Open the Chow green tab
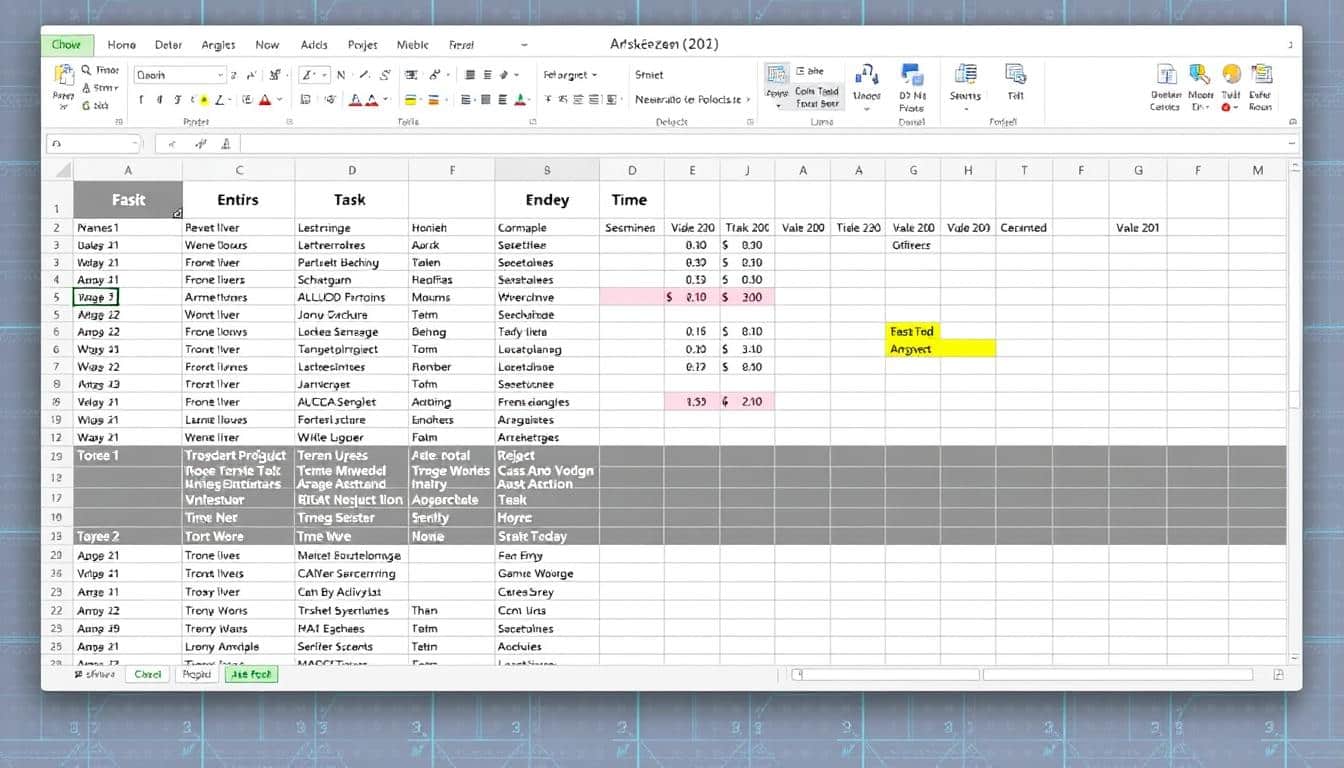Viewport: 1344px width, 768px height. (x=67, y=45)
